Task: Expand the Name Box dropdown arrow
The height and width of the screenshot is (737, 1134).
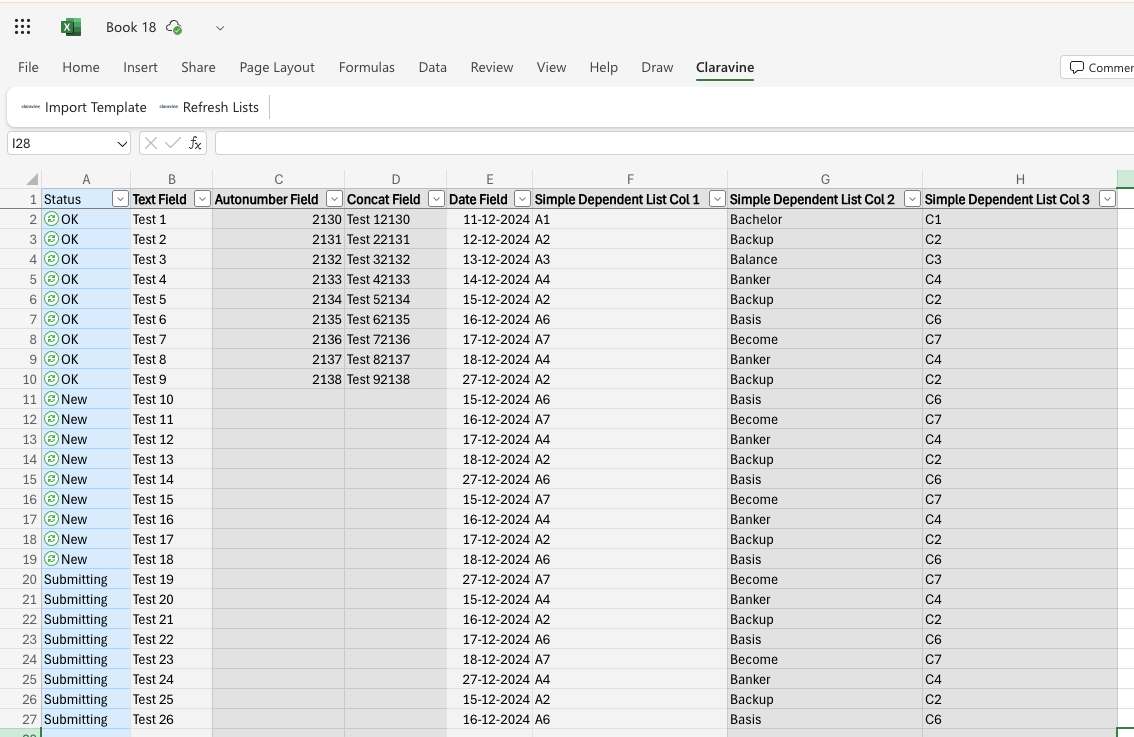Action: (x=122, y=144)
